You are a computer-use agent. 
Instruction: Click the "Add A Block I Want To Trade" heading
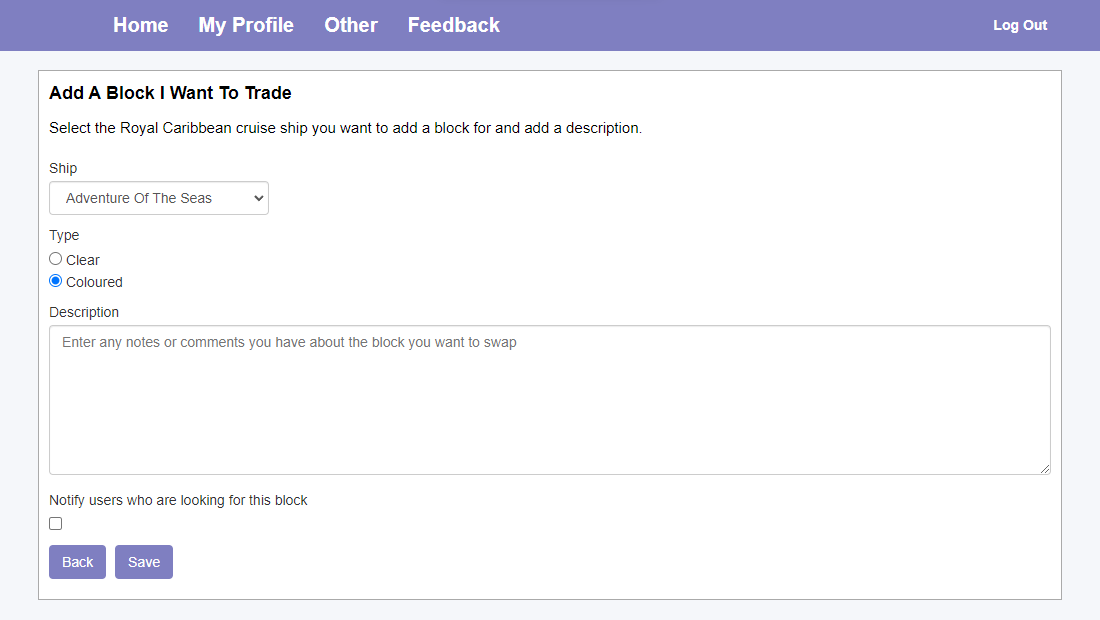coord(170,93)
